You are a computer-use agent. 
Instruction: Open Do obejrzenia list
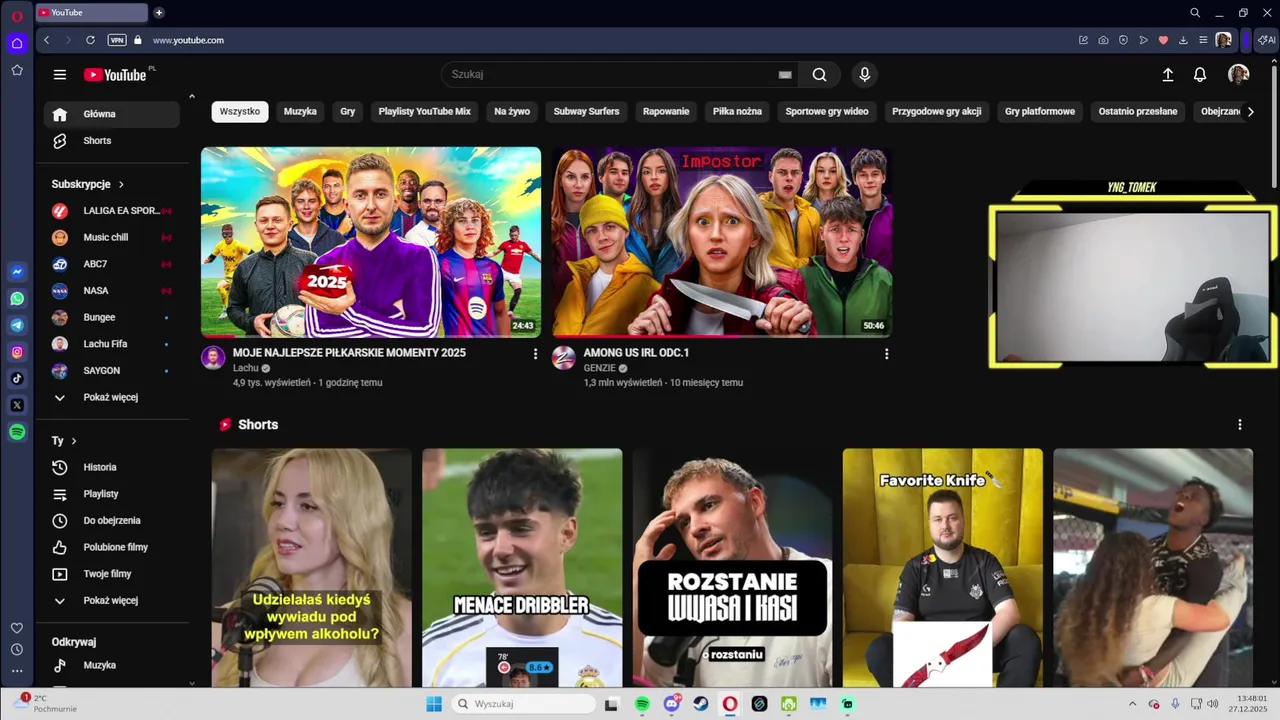111,521
